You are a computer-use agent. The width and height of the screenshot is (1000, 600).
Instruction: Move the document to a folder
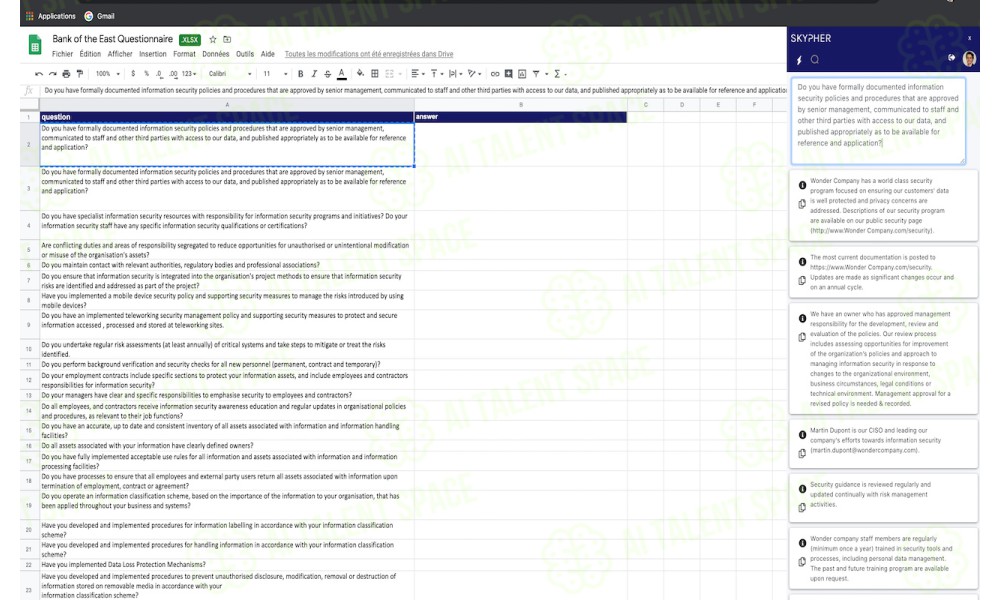(x=227, y=40)
